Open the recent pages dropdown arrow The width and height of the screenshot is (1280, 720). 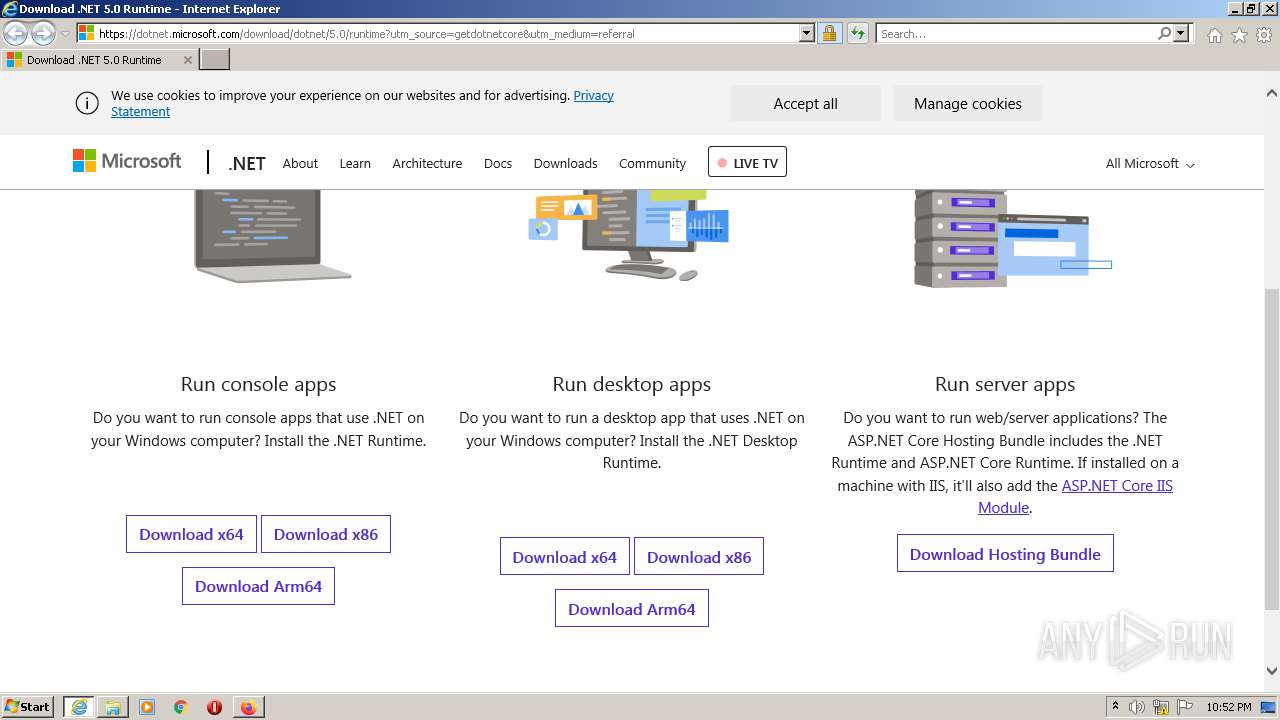[x=65, y=34]
